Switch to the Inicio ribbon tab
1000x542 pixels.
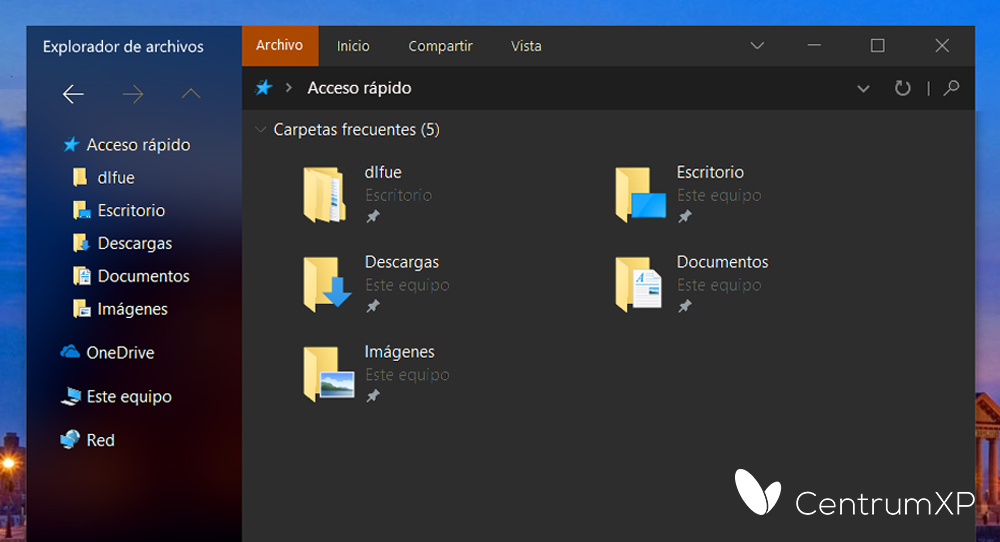tap(353, 46)
